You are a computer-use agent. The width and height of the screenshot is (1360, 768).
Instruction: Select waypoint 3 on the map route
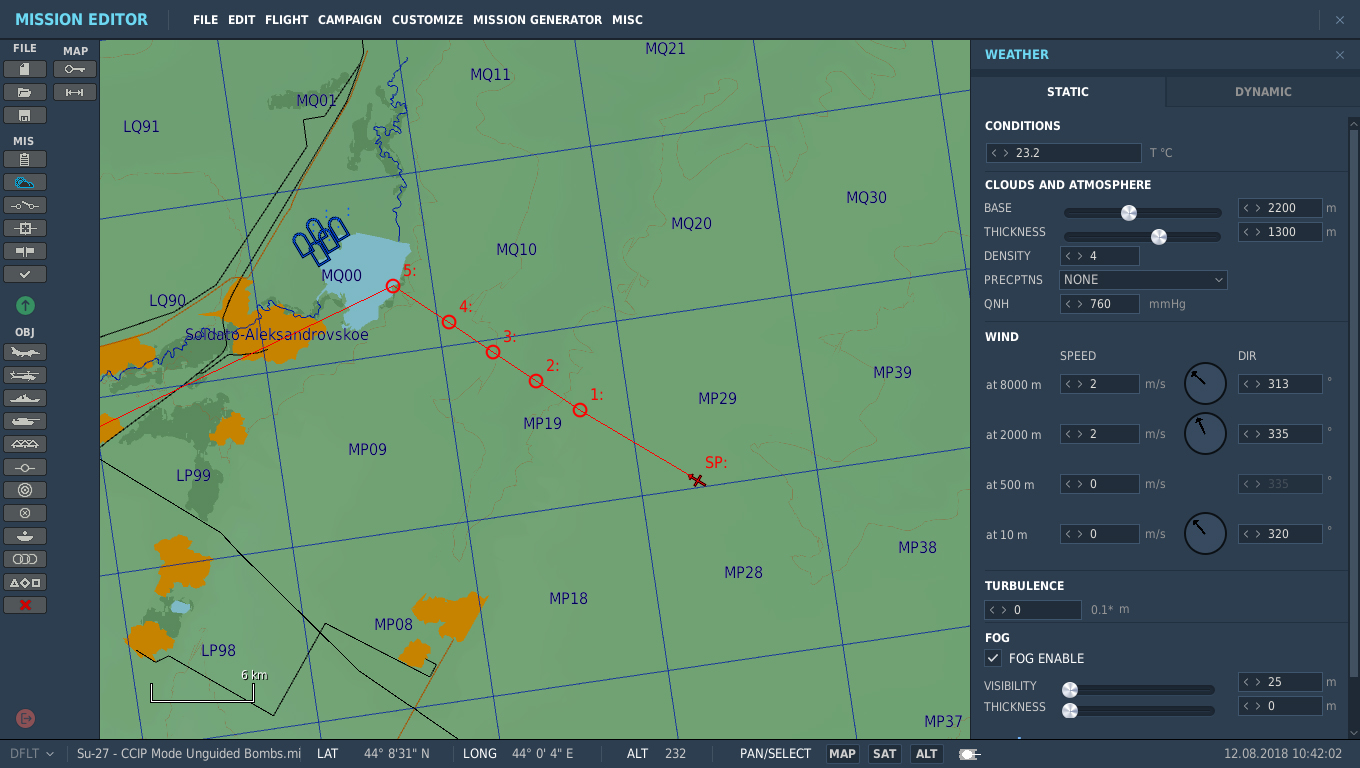pos(493,352)
